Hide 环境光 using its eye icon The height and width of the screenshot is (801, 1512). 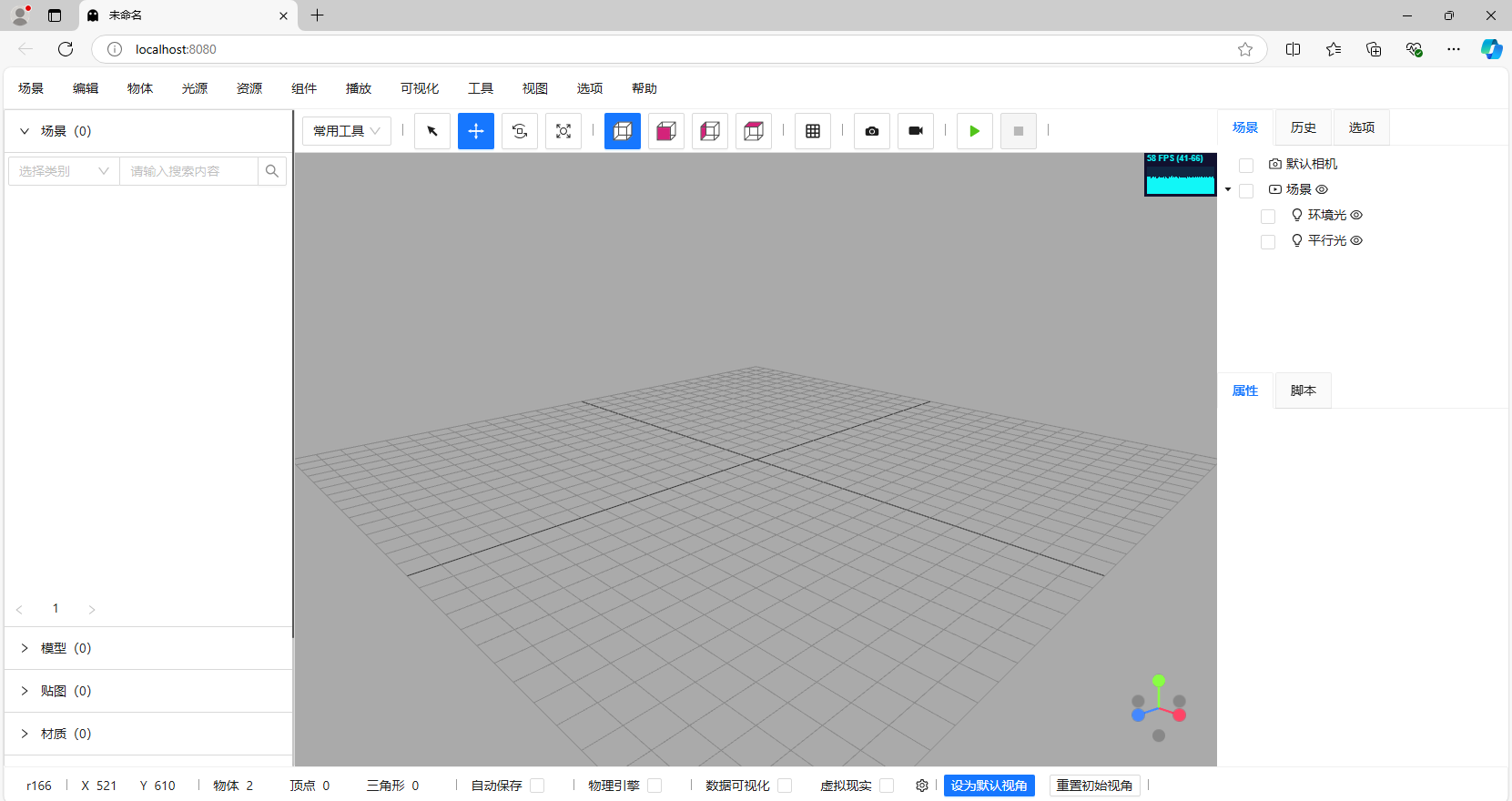[1356, 215]
